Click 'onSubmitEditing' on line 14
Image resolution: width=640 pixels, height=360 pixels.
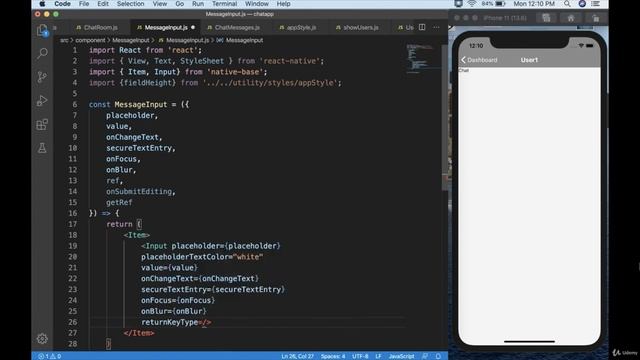coord(139,191)
